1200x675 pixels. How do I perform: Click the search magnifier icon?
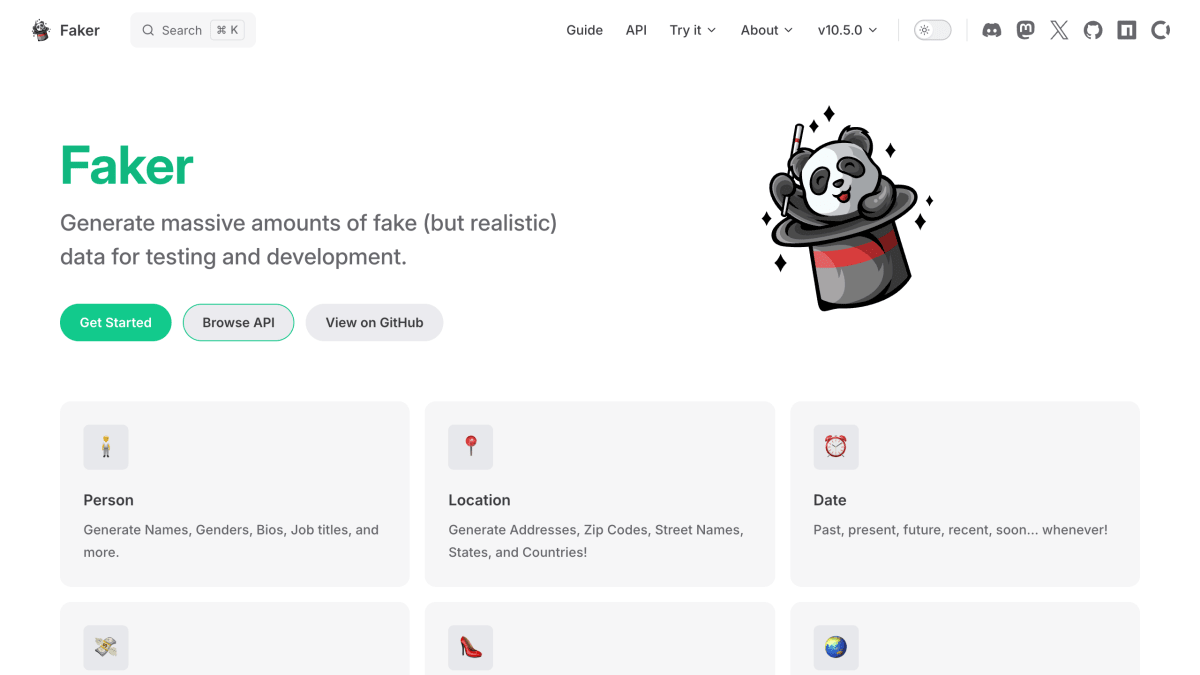[148, 30]
